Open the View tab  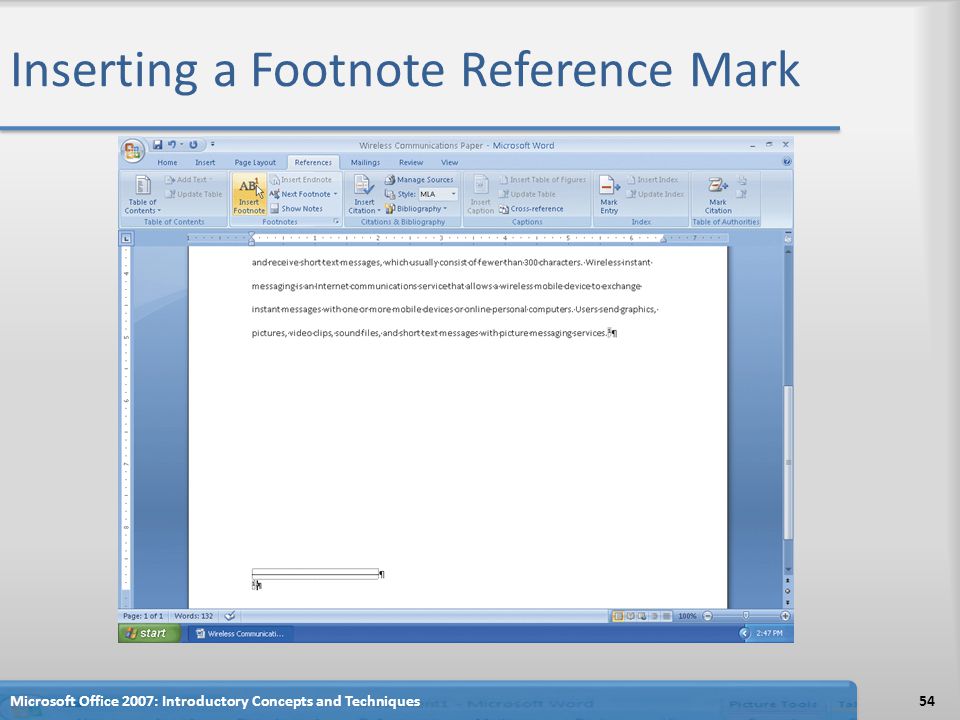pyautogui.click(x=449, y=162)
